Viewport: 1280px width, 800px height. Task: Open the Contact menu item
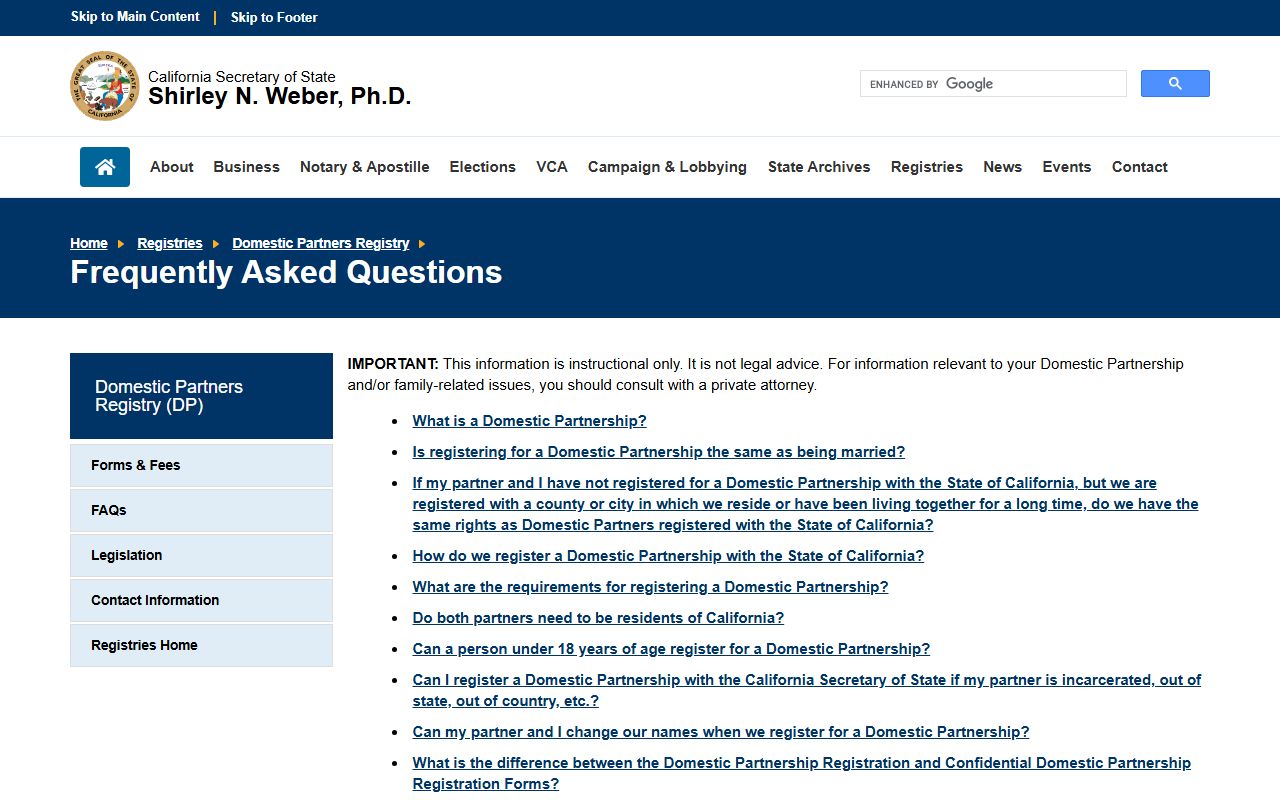tap(1140, 167)
